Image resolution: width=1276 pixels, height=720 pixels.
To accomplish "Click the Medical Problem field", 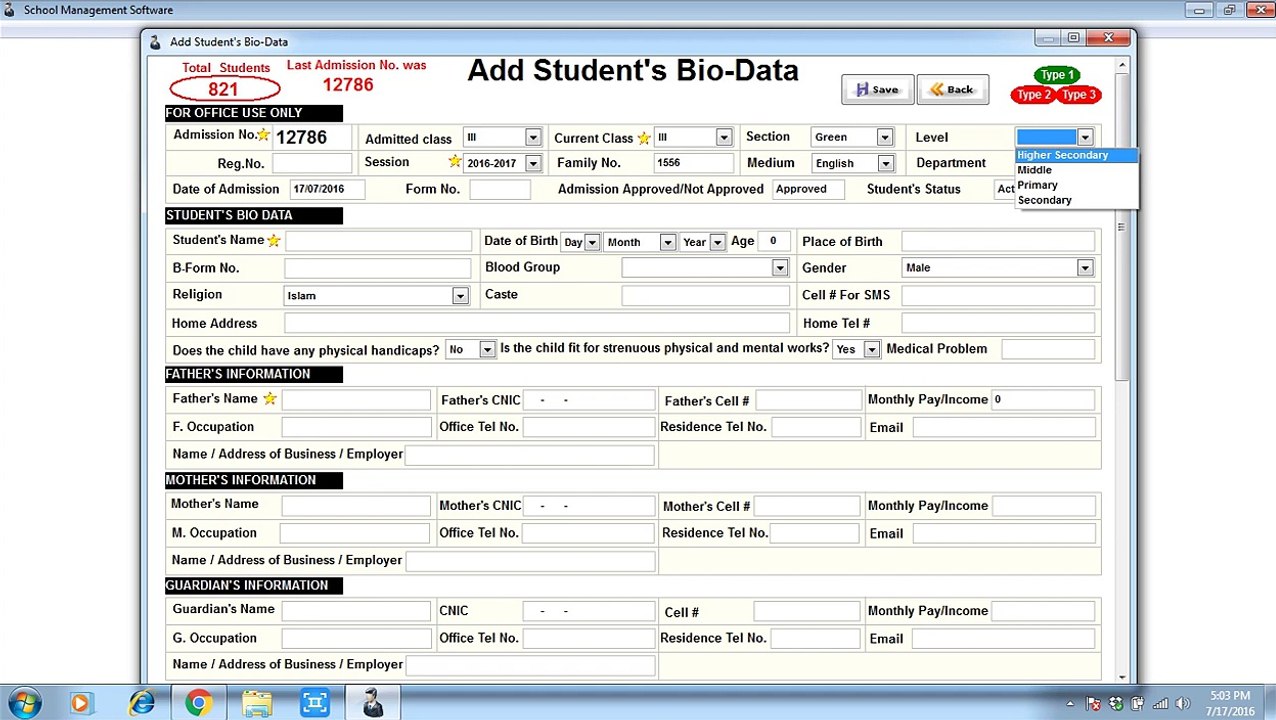I will click(x=1048, y=349).
